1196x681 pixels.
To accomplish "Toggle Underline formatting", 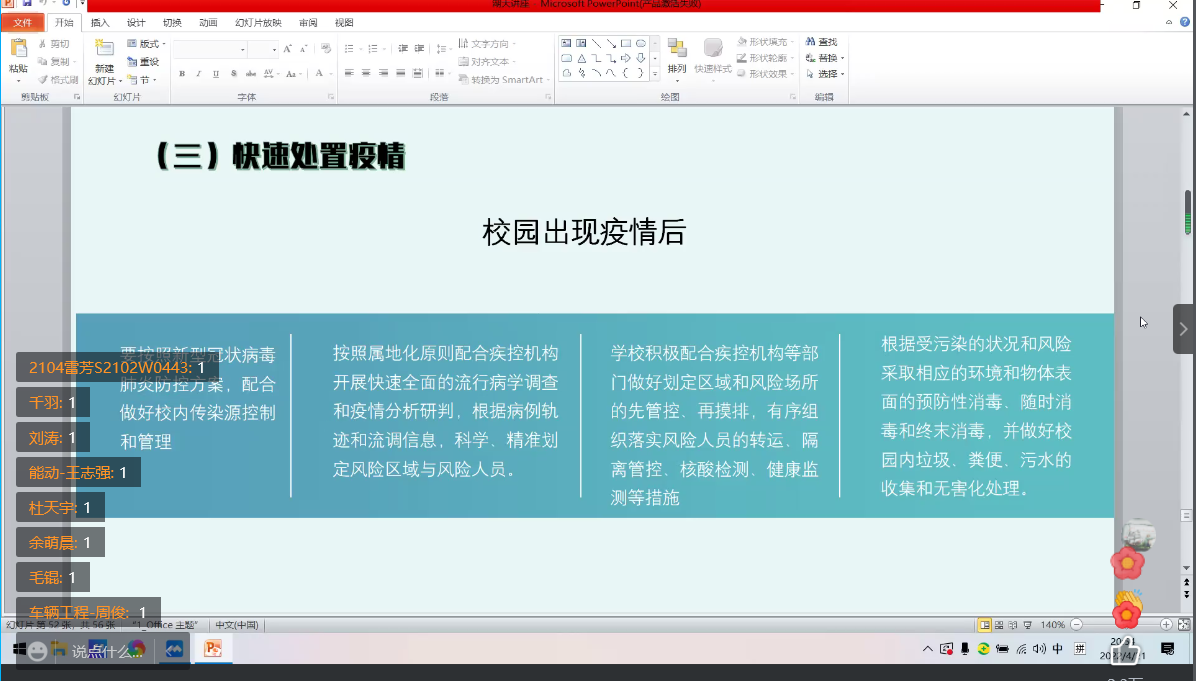I will pyautogui.click(x=216, y=74).
